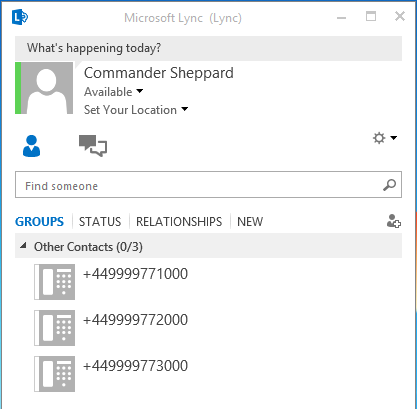Click the Other Contacts (0/3) group header
417x409 pixels.
[208, 247]
